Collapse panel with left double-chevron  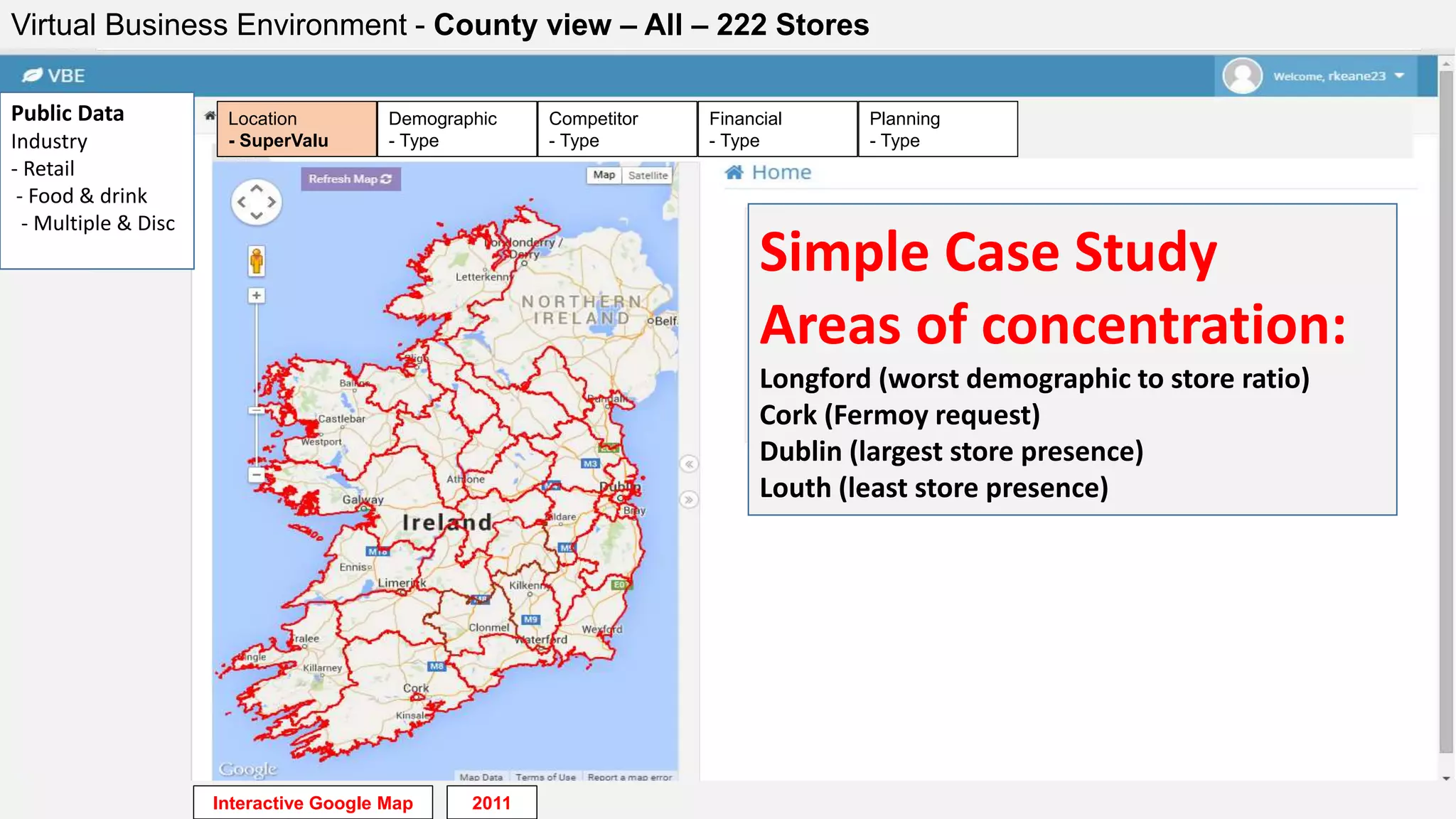point(689,464)
